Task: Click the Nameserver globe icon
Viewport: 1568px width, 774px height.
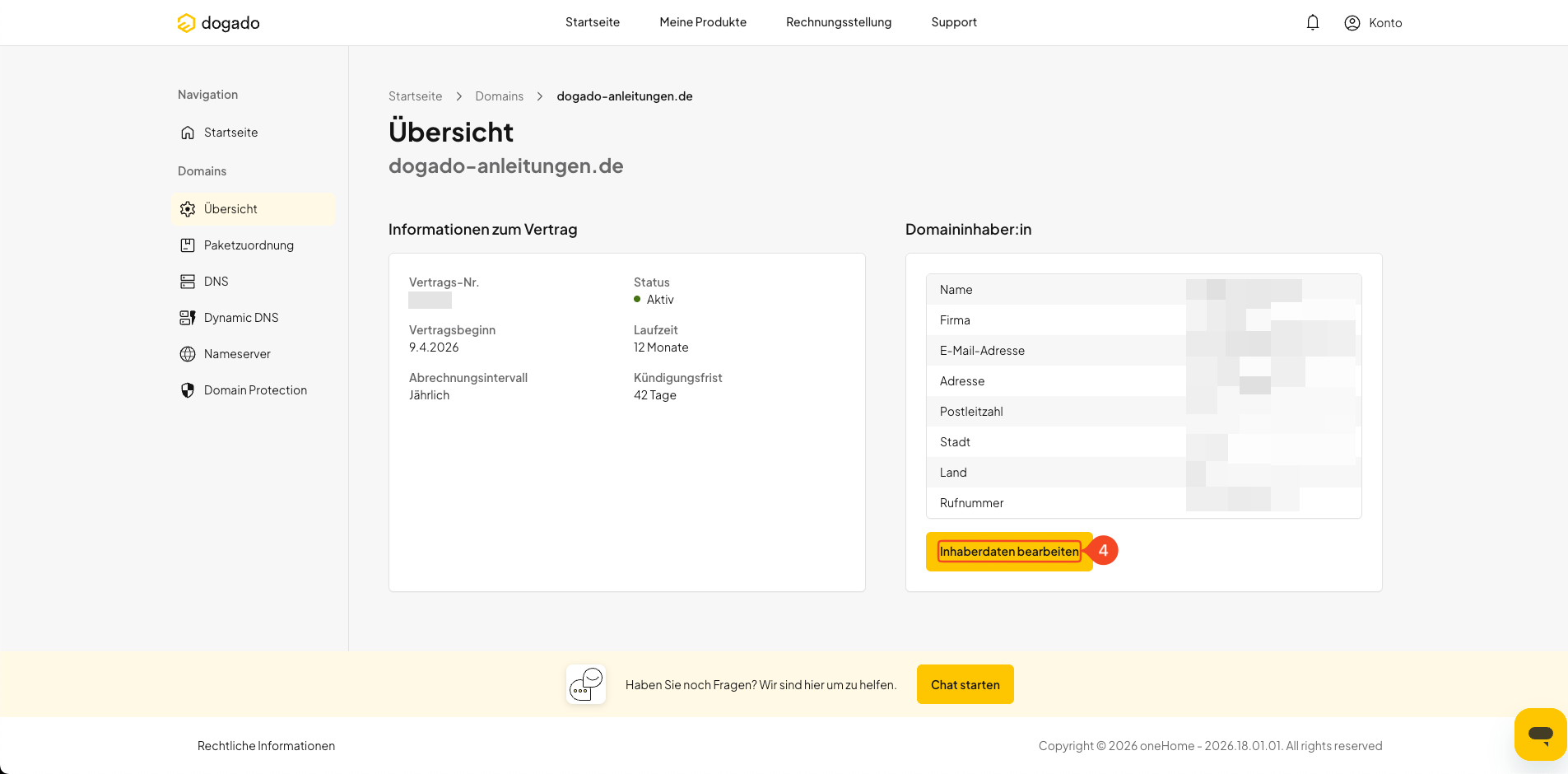Action: coord(188,354)
